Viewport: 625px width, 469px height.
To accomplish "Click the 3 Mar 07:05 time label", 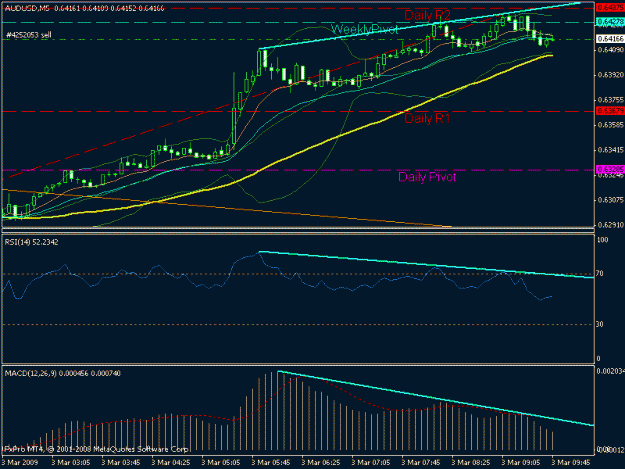I will (371, 463).
